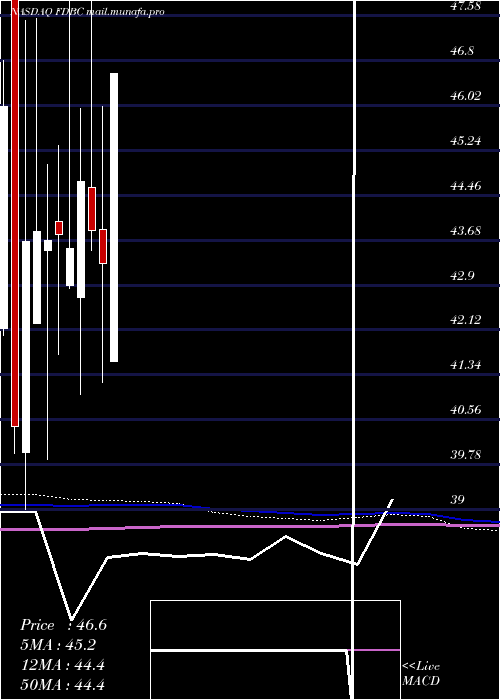Click the 44.46 price axis label

pyautogui.click(x=466, y=186)
